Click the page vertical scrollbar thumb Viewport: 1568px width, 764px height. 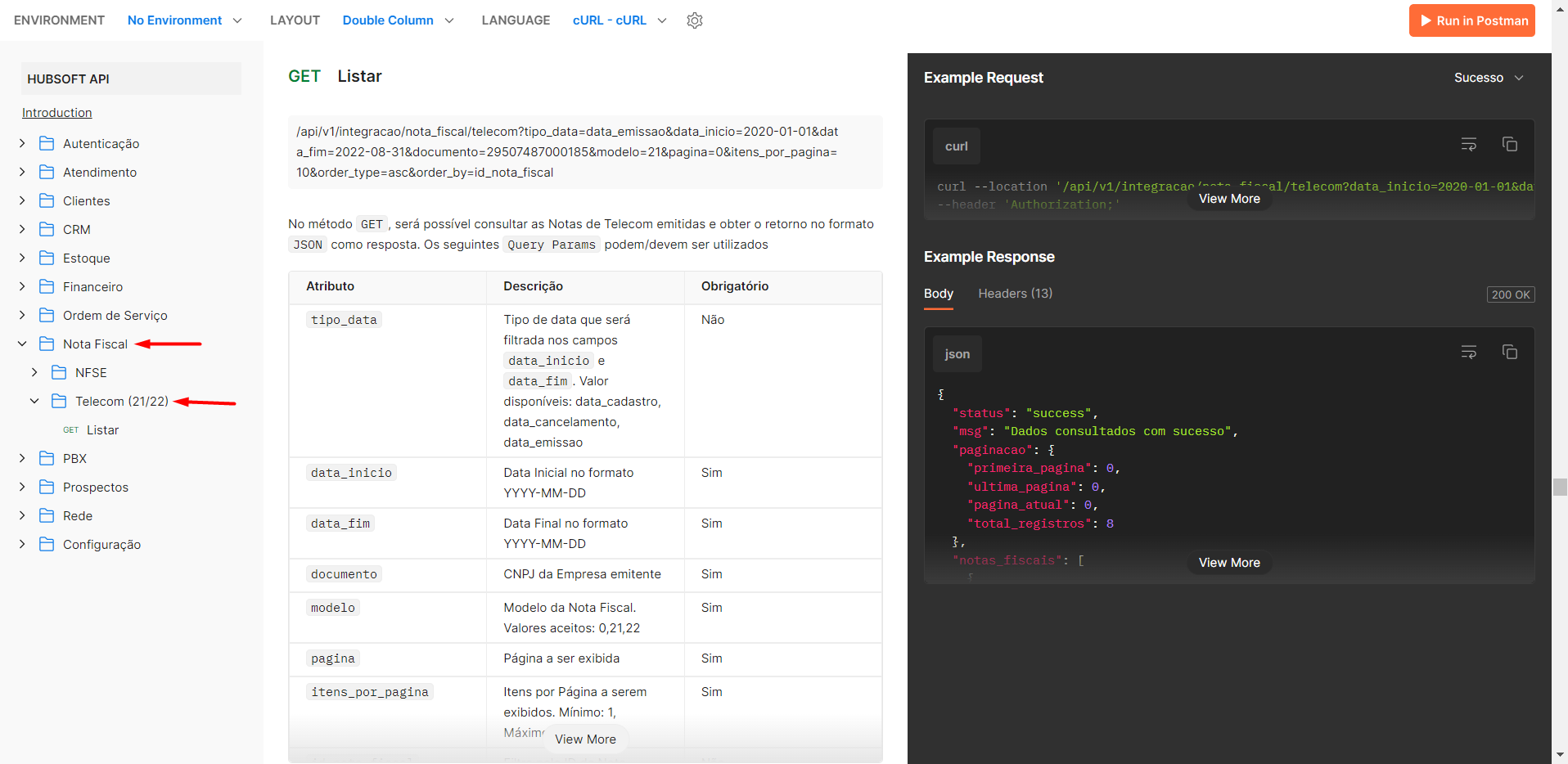click(1560, 488)
